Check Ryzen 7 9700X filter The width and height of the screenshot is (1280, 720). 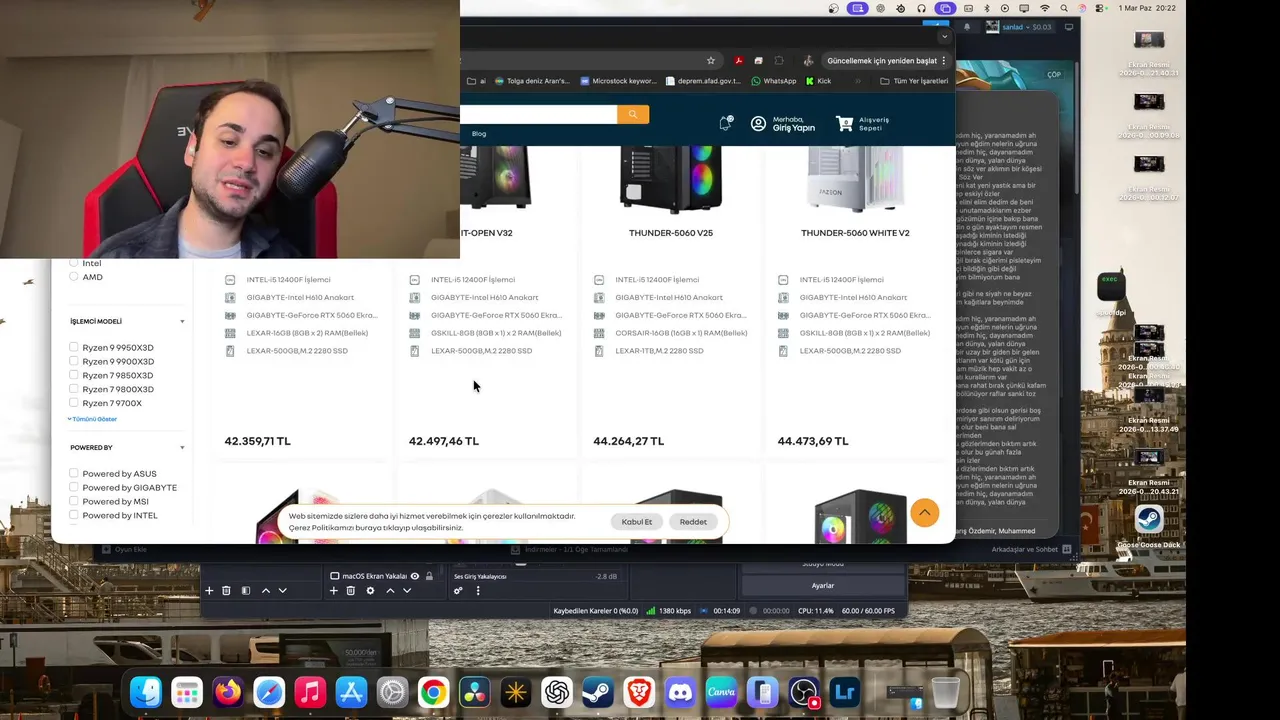point(74,404)
